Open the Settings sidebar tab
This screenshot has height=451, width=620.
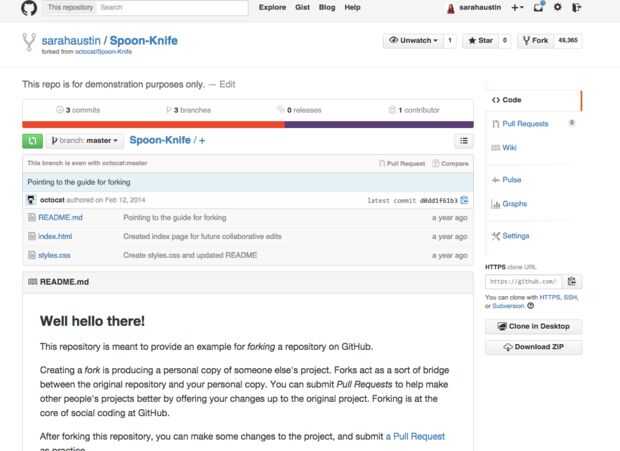515,236
